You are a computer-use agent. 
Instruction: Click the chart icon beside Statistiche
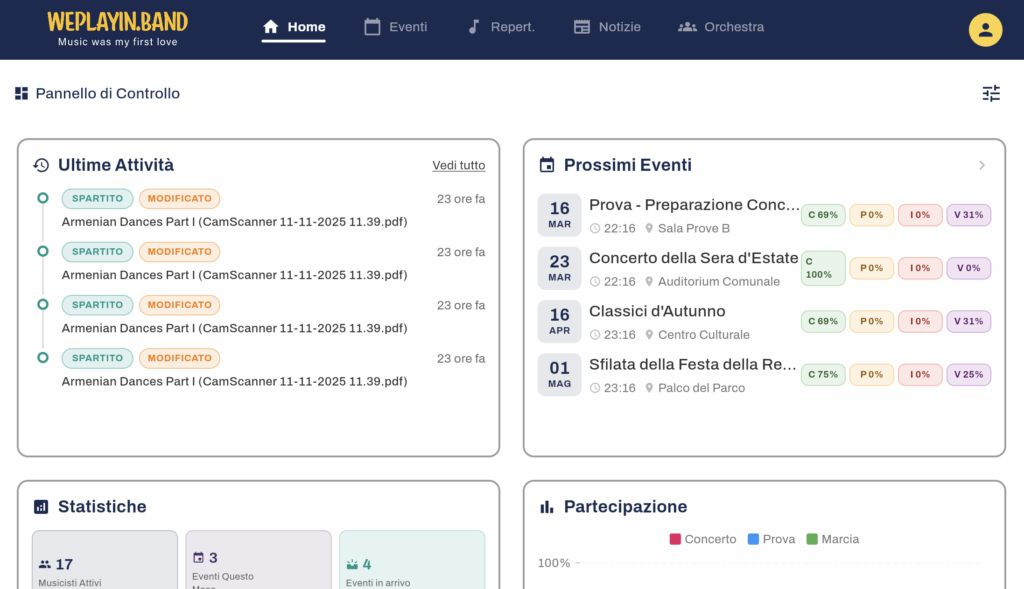tap(41, 507)
